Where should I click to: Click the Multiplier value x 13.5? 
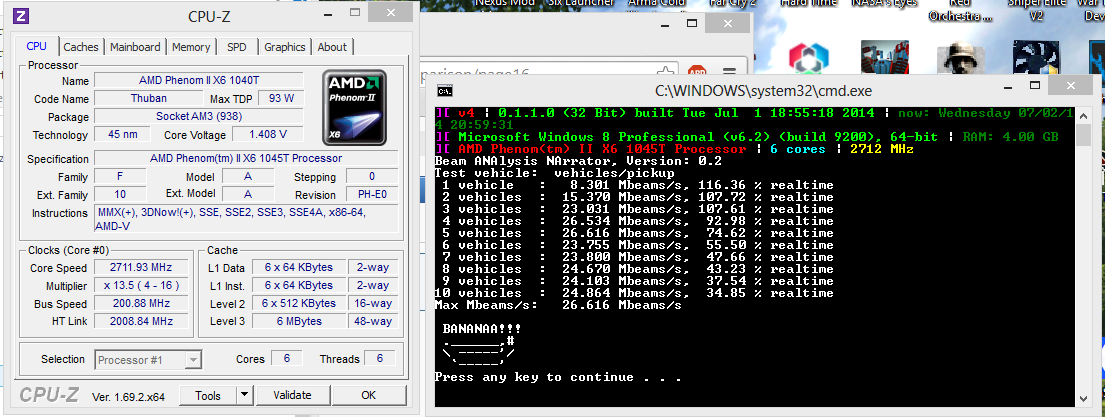click(141, 286)
